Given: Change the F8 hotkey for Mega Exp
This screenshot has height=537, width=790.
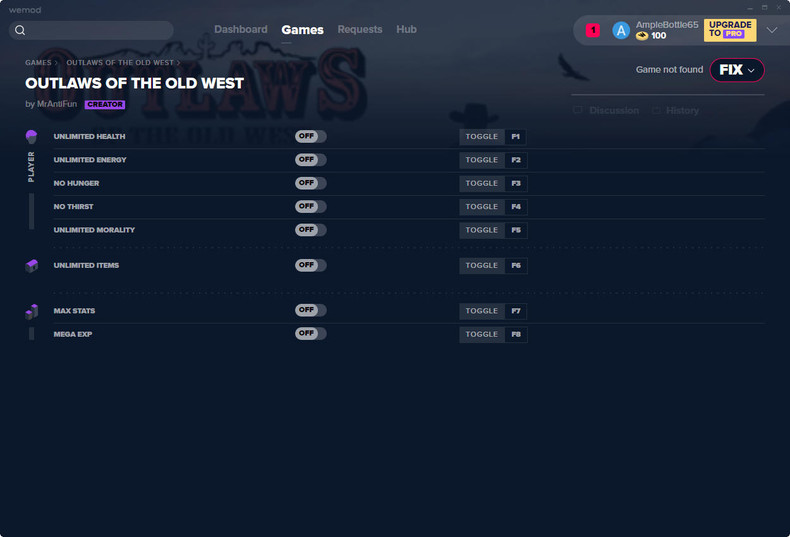Looking at the screenshot, I should (x=516, y=334).
